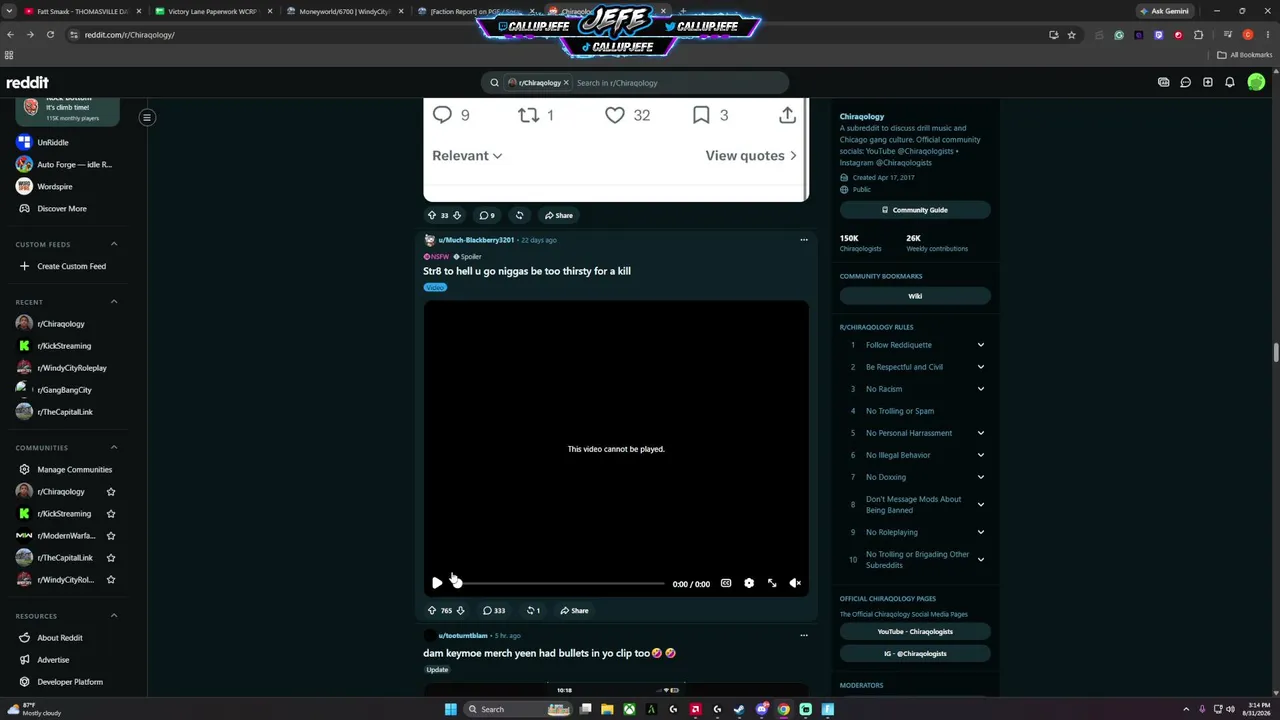Image resolution: width=1280 pixels, height=720 pixels.
Task: Click the bookmark icon showing 3
Action: (701, 115)
